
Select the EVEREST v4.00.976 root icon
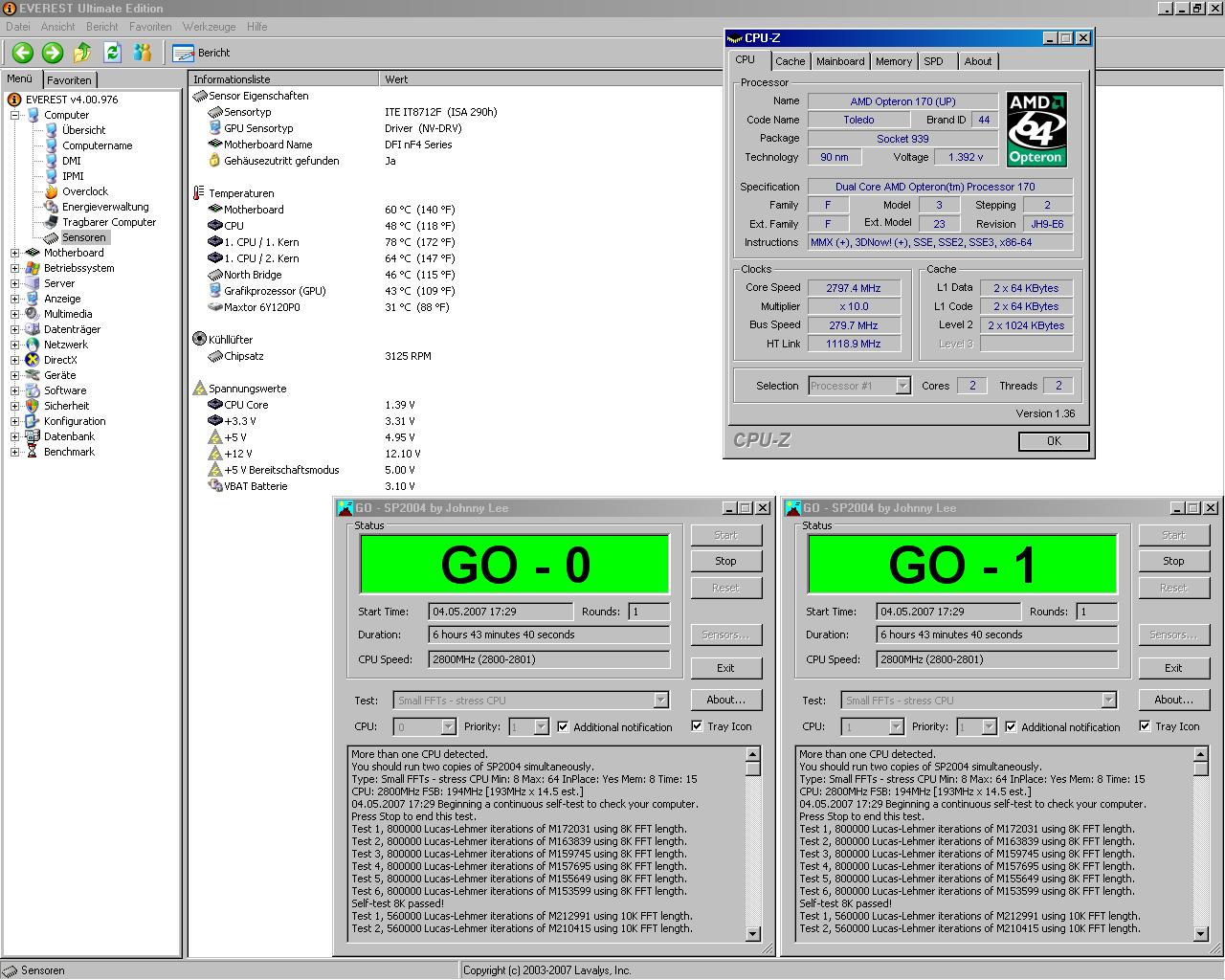coord(15,100)
